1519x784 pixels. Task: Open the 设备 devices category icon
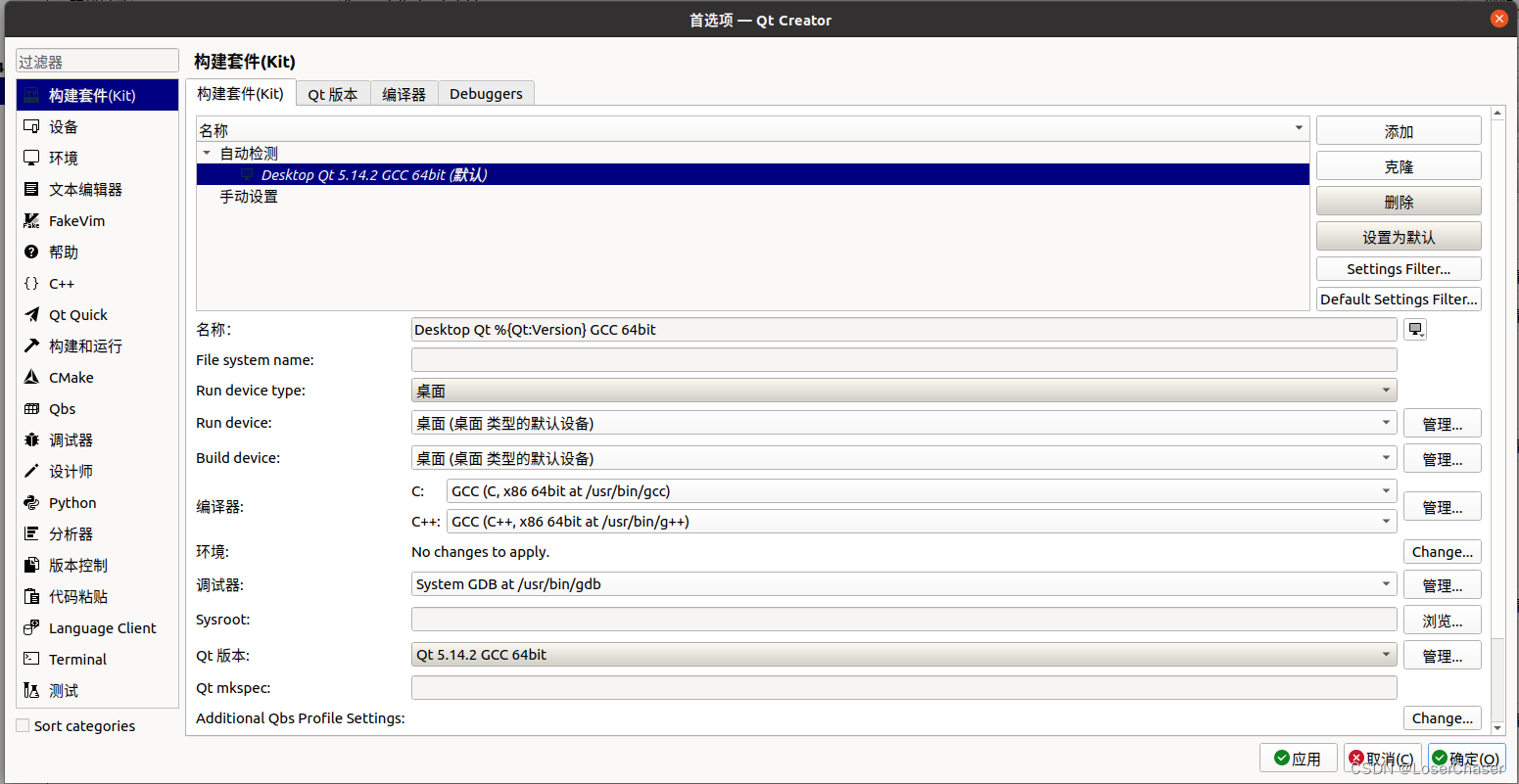coord(31,126)
